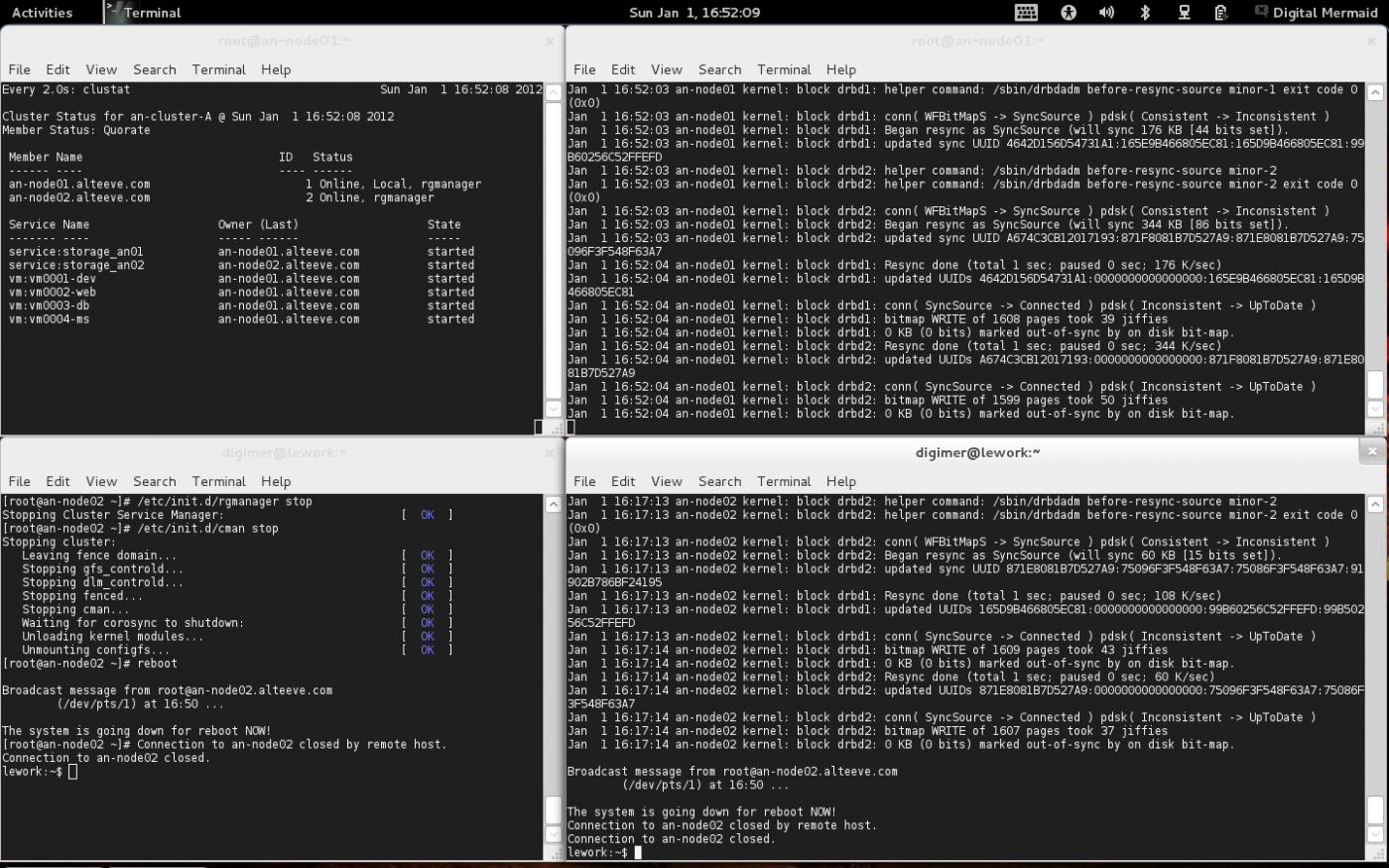This screenshot has height=868, width=1389.
Task: Open the Digital Mermaid user menu
Action: point(1327,12)
